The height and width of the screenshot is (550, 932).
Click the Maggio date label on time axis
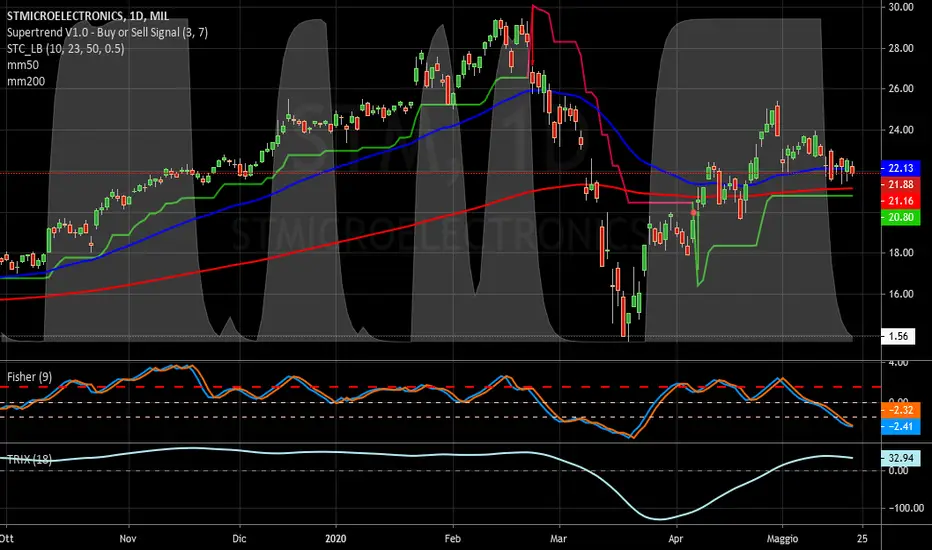(782, 539)
